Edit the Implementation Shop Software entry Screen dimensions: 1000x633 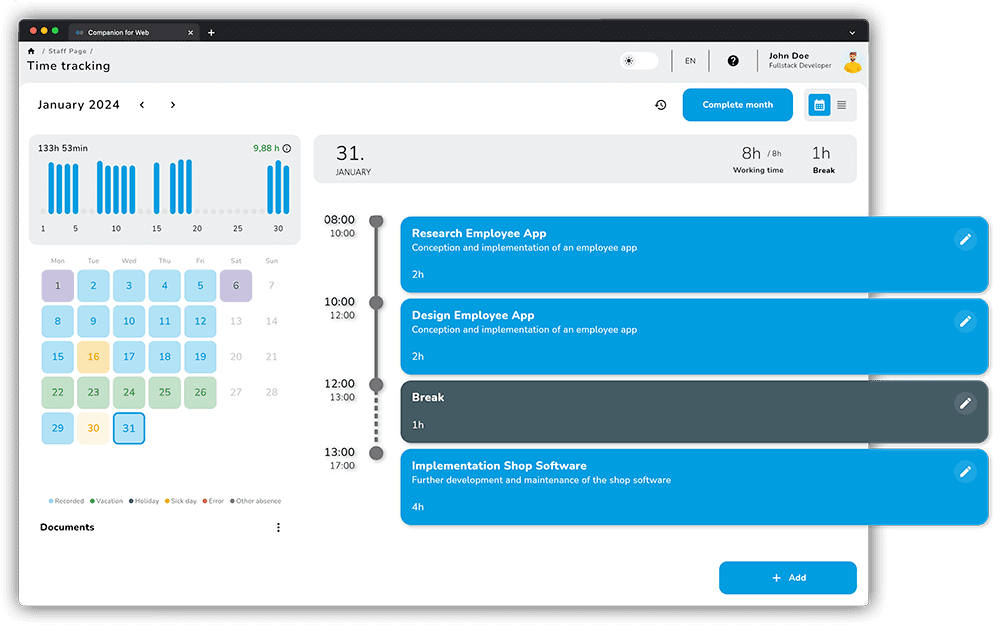(x=965, y=471)
